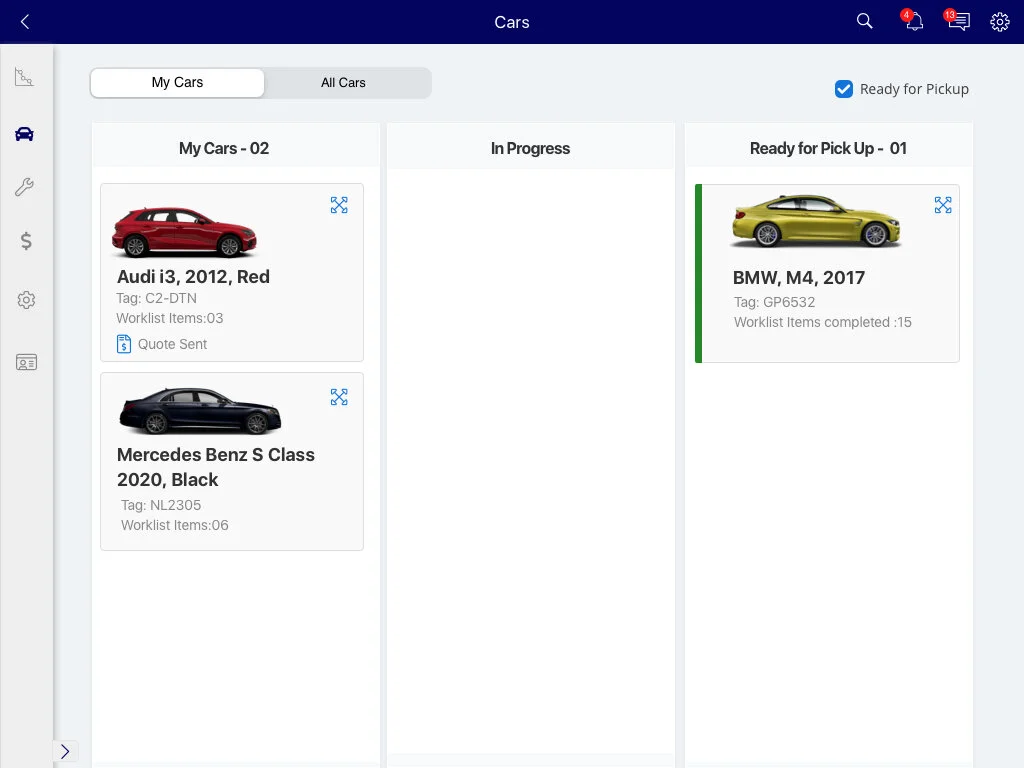Click Worklist Items:06 text
Viewport: 1024px width, 768px height.
pos(174,525)
